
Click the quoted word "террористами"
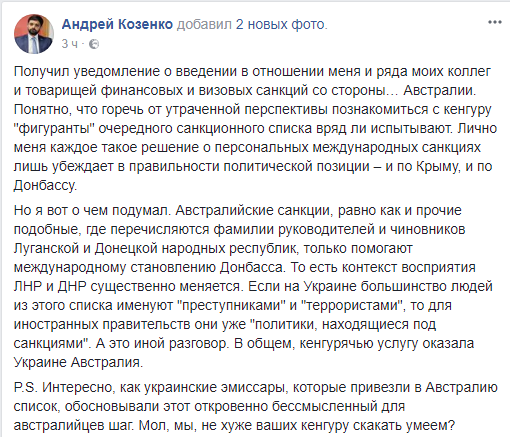point(352,305)
